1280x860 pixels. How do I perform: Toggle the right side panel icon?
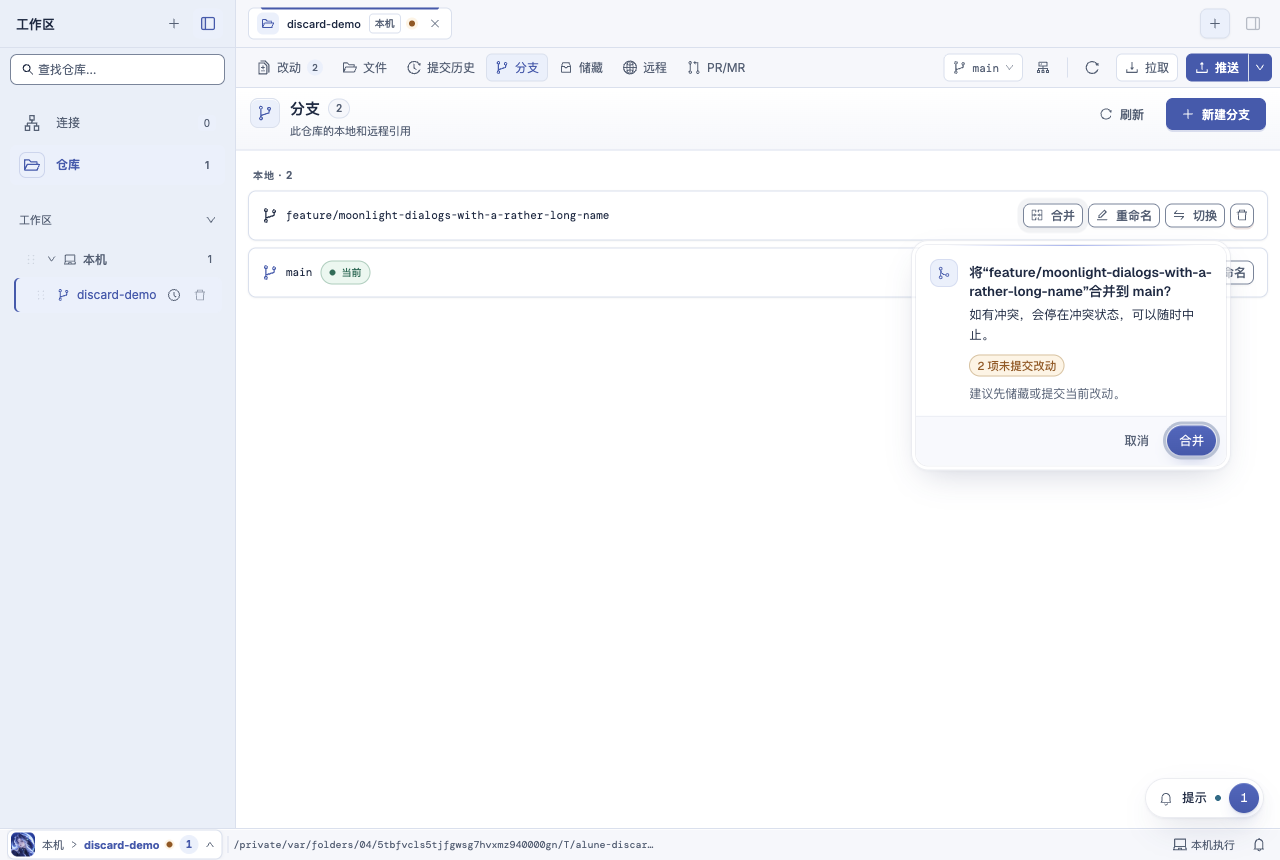click(1253, 23)
